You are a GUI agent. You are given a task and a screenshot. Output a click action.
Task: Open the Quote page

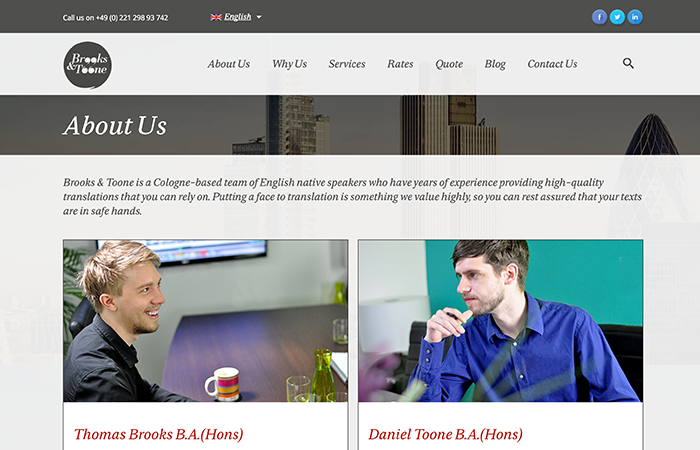[449, 64]
